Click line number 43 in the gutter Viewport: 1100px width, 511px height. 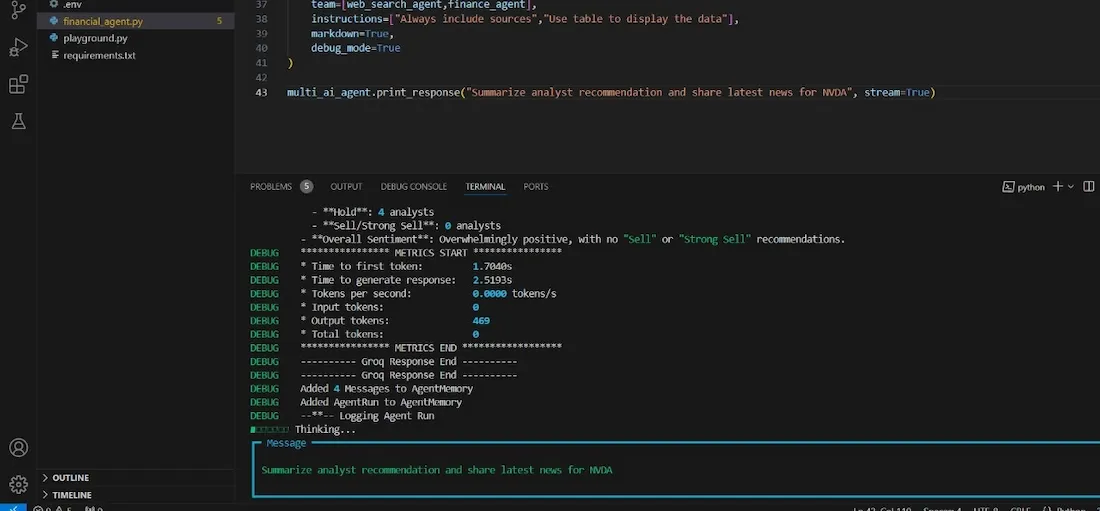[x=262, y=93]
